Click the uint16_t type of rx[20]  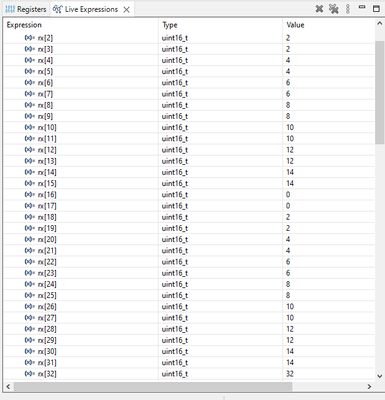click(x=175, y=239)
